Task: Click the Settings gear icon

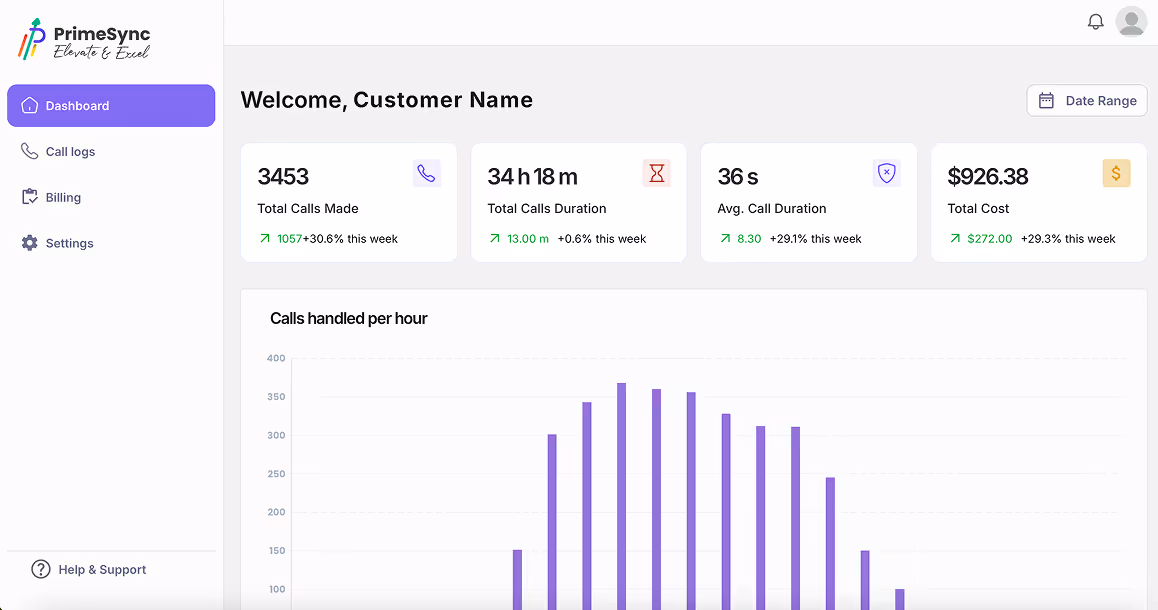Action: point(30,243)
